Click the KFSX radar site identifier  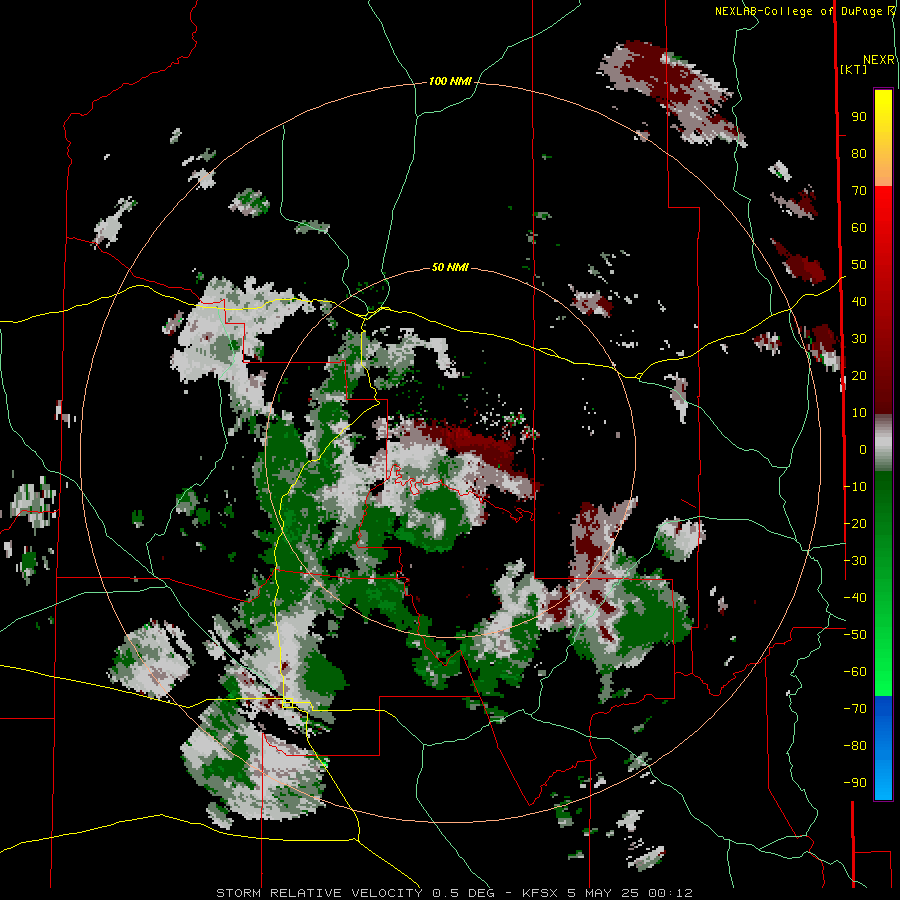tap(541, 893)
